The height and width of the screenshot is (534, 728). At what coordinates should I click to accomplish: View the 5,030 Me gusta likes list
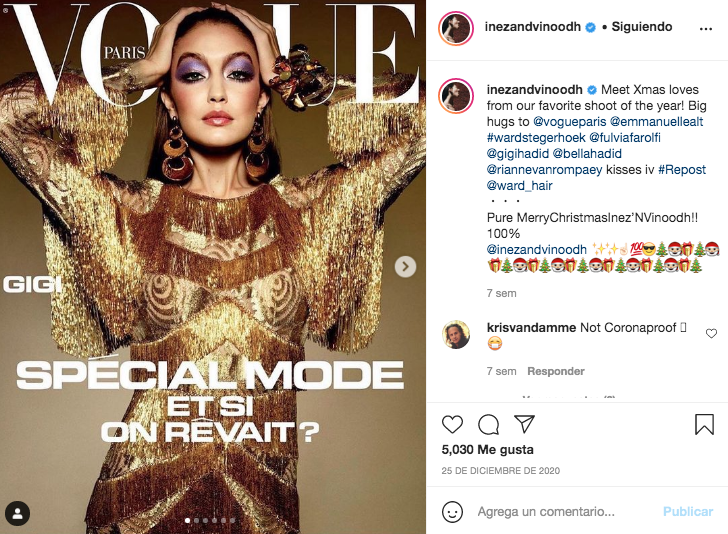(x=488, y=449)
